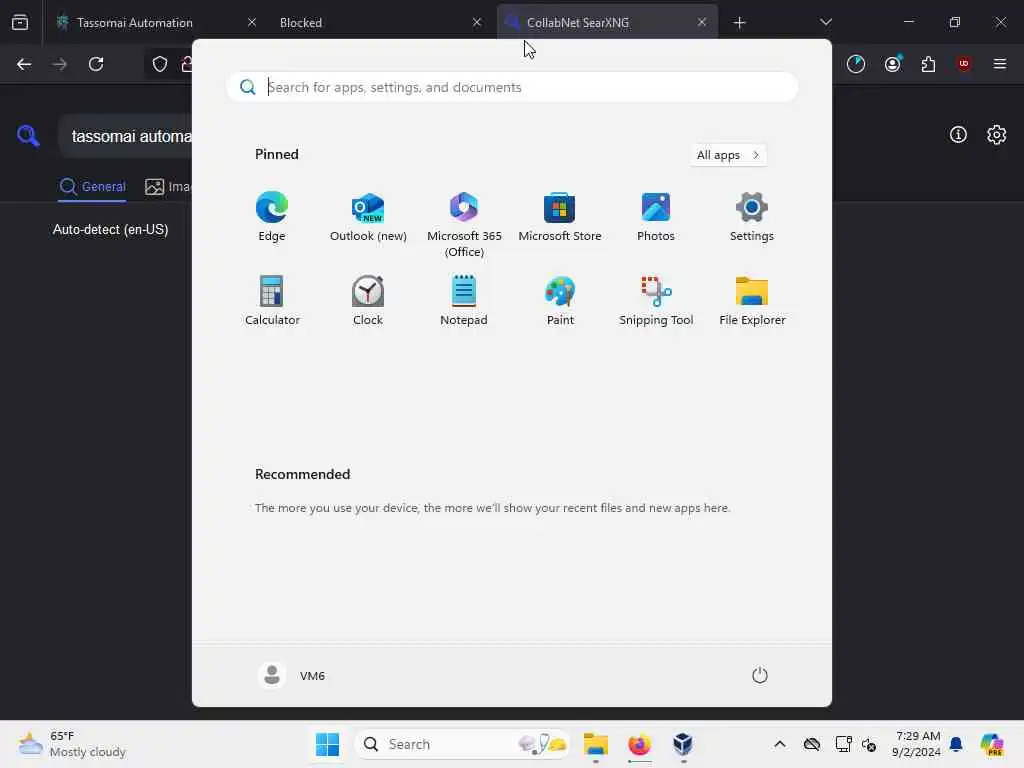Open VirtualBox from the taskbar
Screen dimensions: 1024x768
683,744
